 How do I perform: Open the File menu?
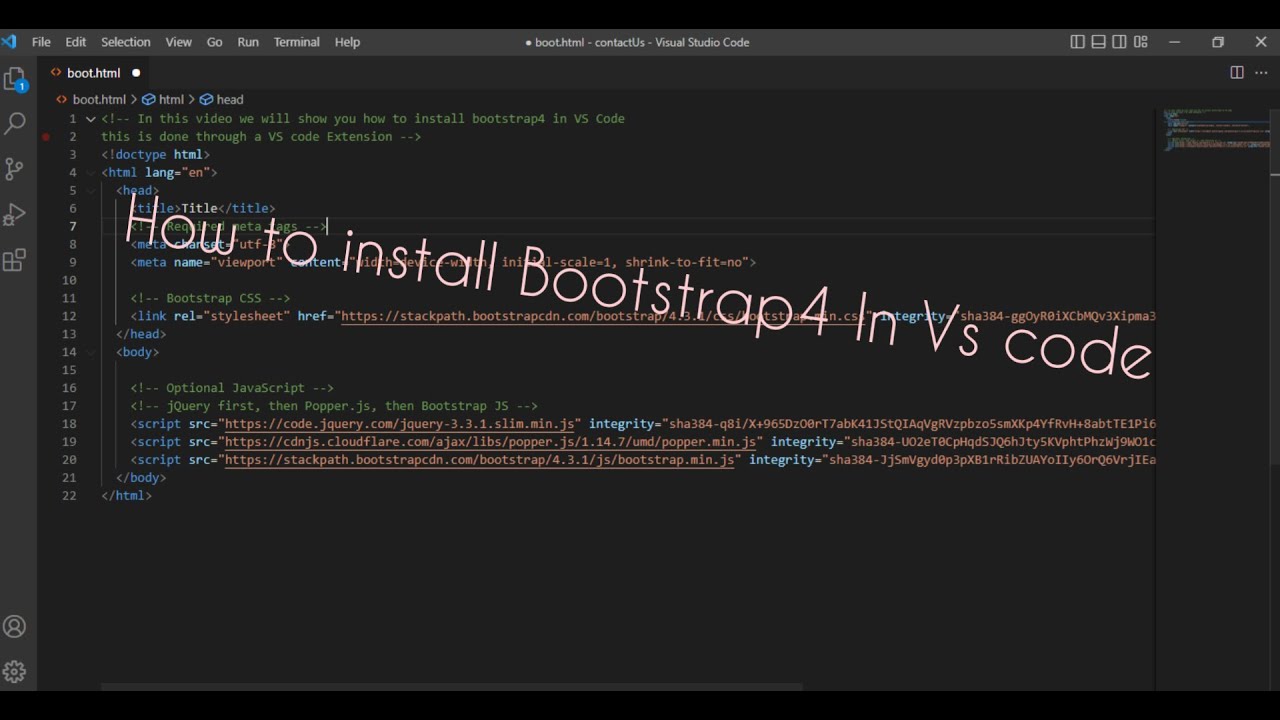(41, 42)
